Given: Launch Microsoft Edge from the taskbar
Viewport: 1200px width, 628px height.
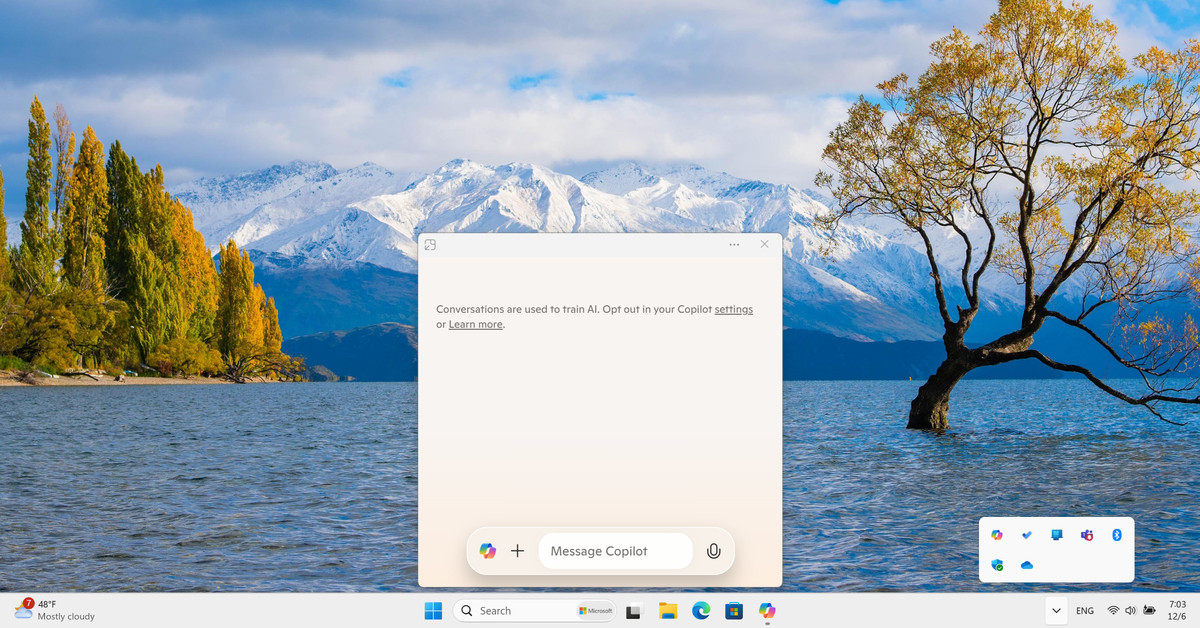Looking at the screenshot, I should (x=701, y=610).
